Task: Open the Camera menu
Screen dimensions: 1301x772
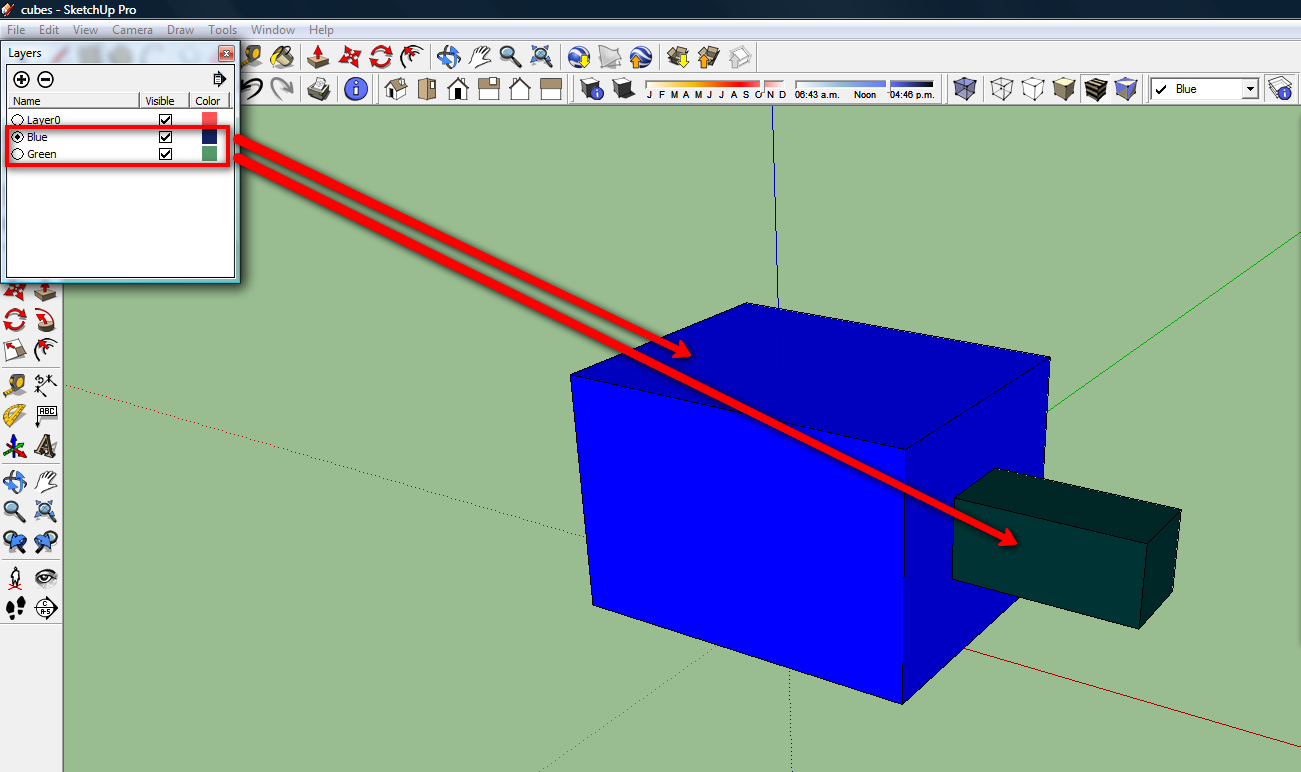Action: pyautogui.click(x=132, y=30)
